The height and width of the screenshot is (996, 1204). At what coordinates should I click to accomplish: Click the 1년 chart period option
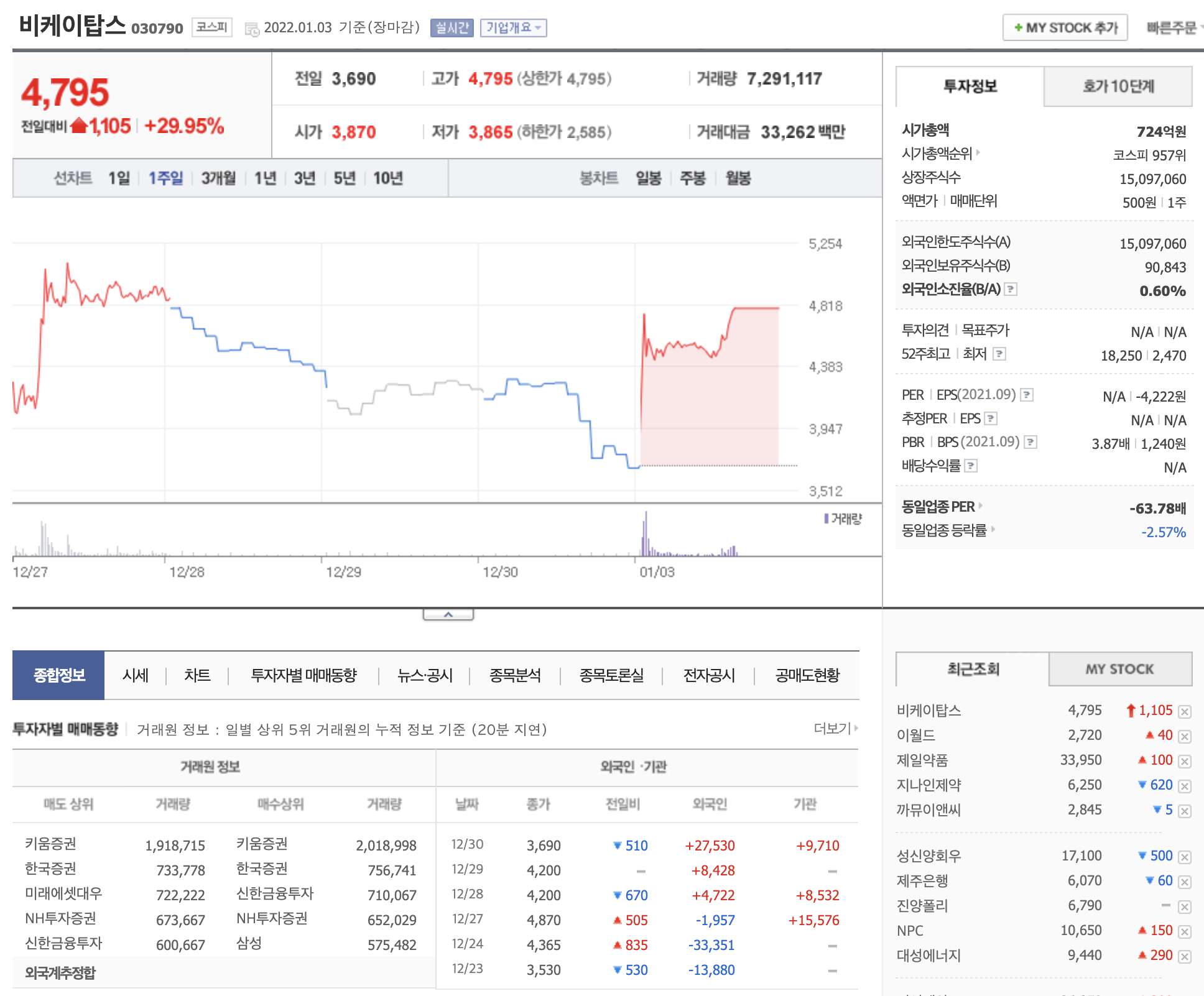(265, 178)
